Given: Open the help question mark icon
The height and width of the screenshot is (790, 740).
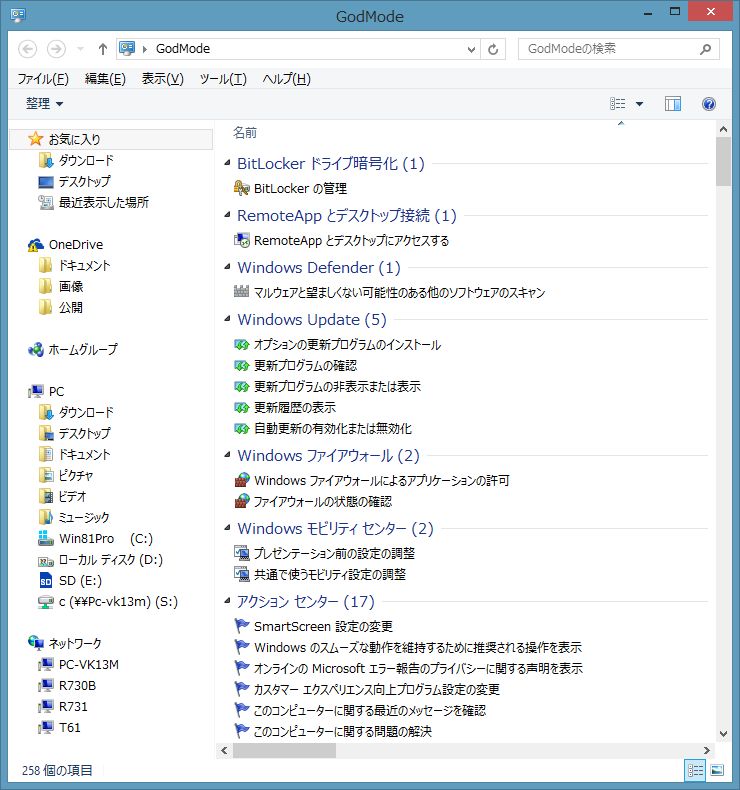Looking at the screenshot, I should pyautogui.click(x=709, y=104).
